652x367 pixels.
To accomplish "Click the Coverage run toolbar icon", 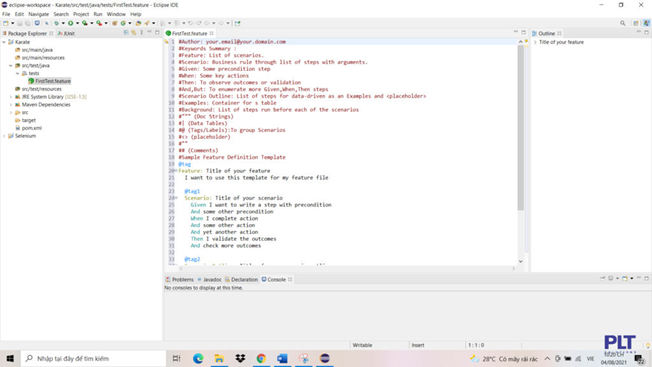I will point(85,23).
